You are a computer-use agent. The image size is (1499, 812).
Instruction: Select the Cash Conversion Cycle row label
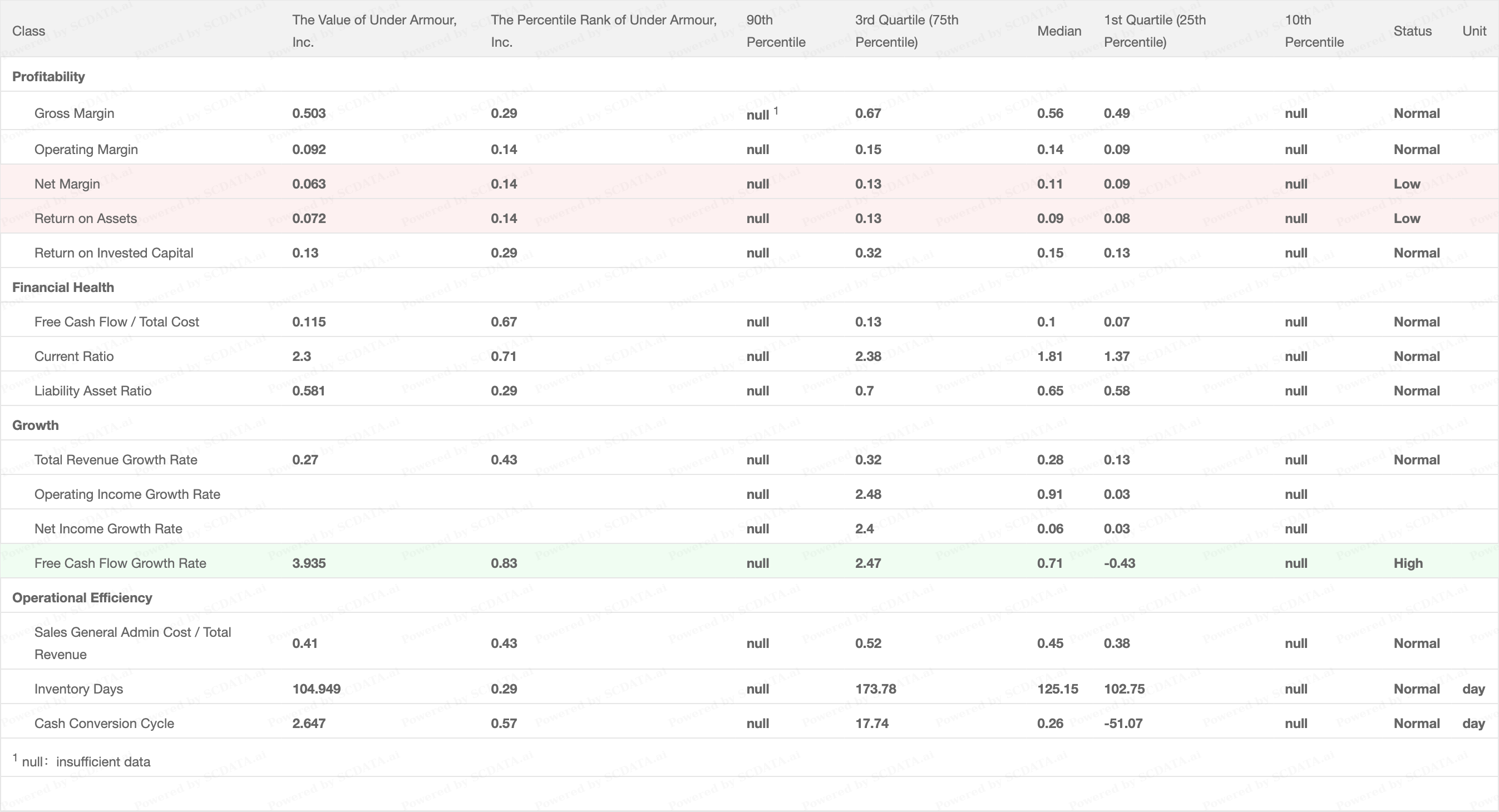104,724
